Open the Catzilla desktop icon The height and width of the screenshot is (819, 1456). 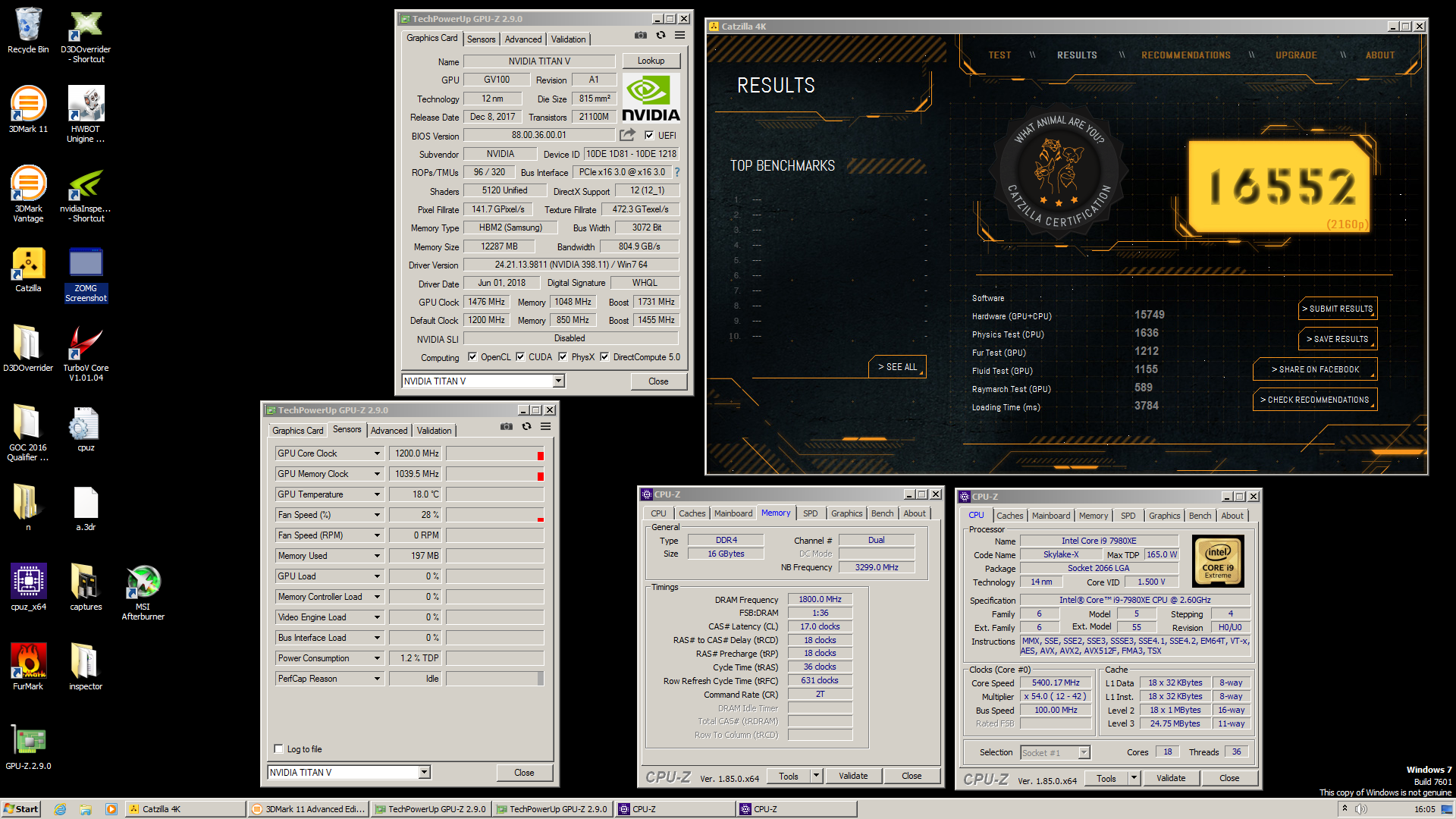pos(28,269)
